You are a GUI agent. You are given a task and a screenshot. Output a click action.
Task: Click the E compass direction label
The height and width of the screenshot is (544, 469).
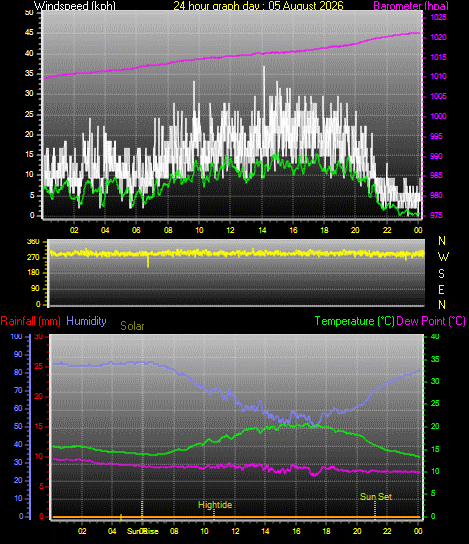[x=441, y=290]
